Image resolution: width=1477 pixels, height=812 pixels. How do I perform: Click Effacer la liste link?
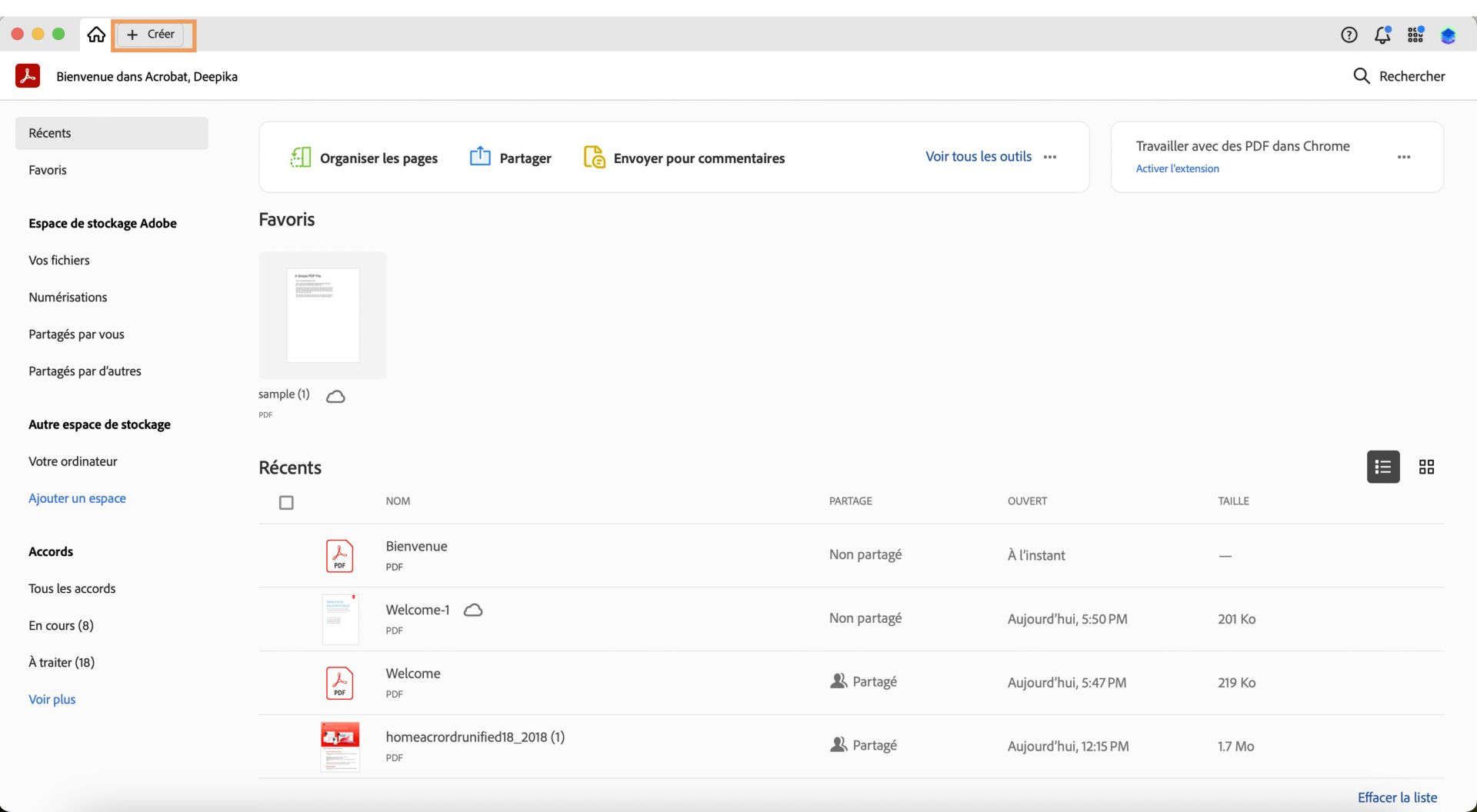tap(1397, 797)
